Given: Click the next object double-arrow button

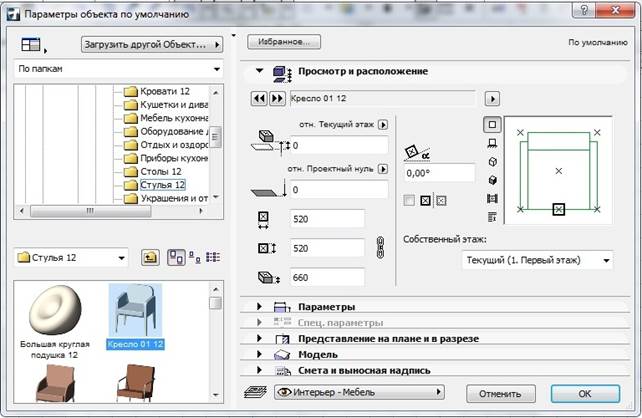Looking at the screenshot, I should point(278,99).
